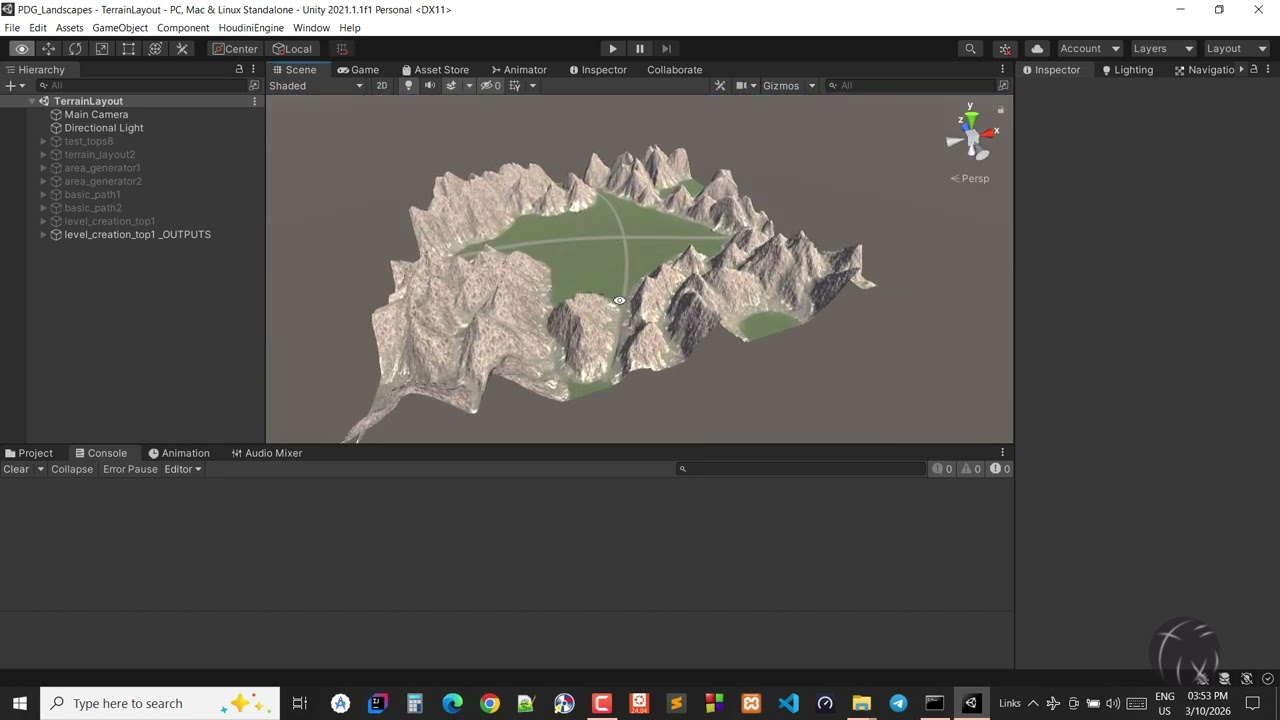Pause the game playback
Image resolution: width=1280 pixels, height=720 pixels.
click(640, 49)
